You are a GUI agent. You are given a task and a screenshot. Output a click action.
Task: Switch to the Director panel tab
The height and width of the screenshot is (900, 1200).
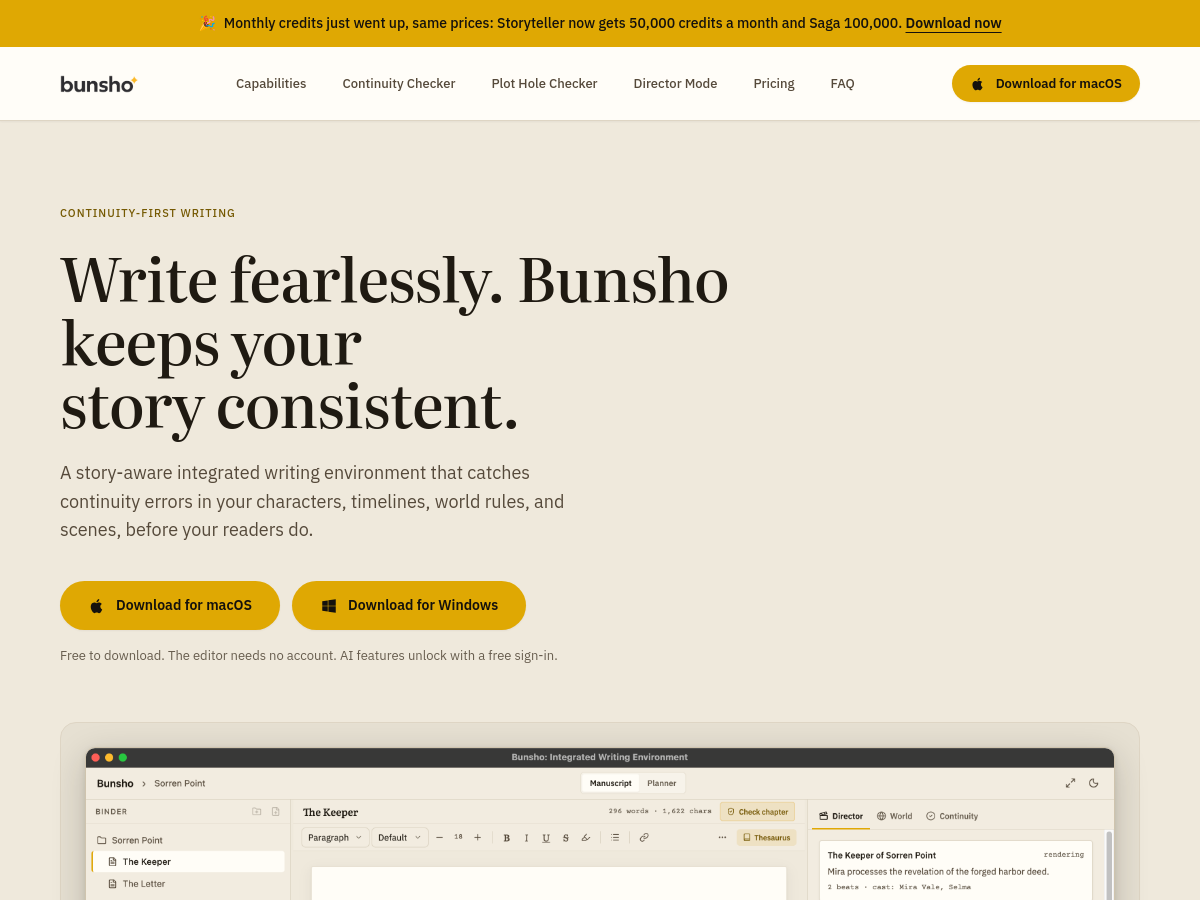coord(841,816)
